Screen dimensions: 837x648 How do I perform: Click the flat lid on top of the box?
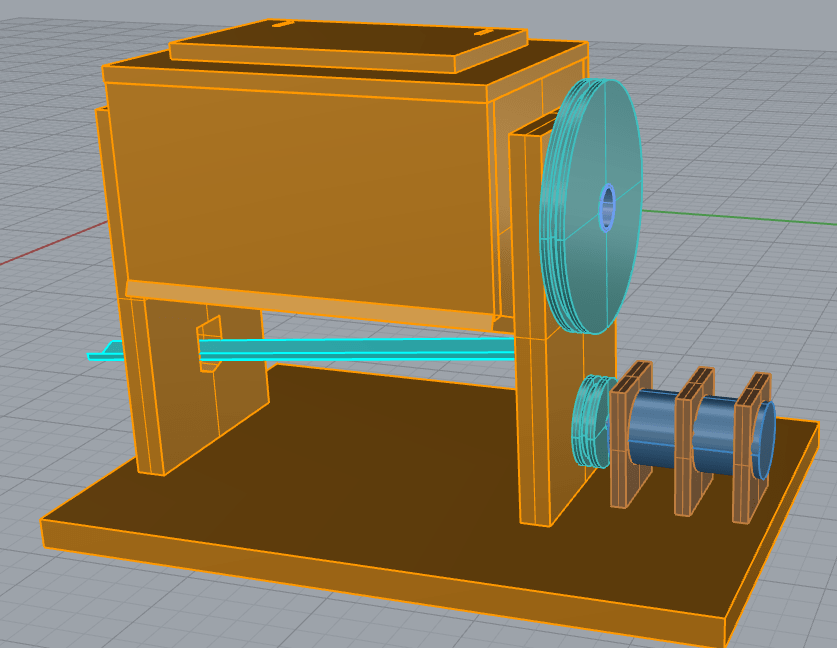(350, 40)
